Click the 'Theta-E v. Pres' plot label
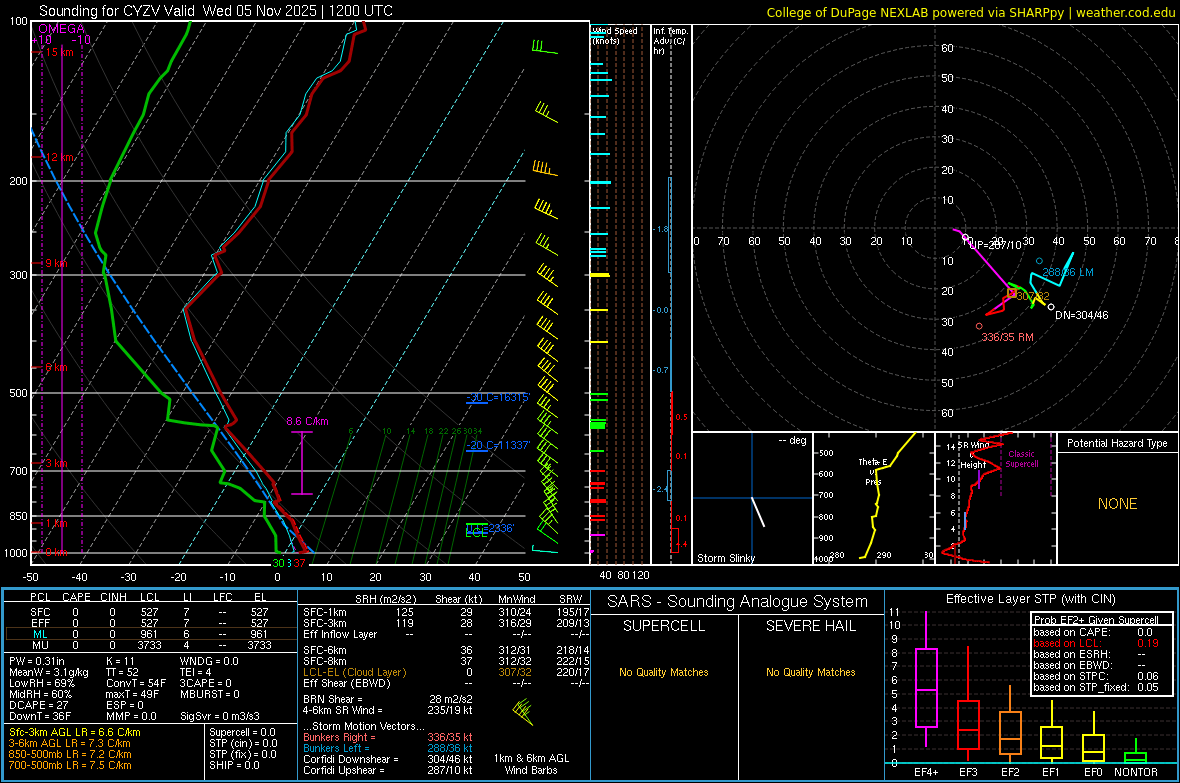This screenshot has width=1180, height=783. (x=872, y=472)
